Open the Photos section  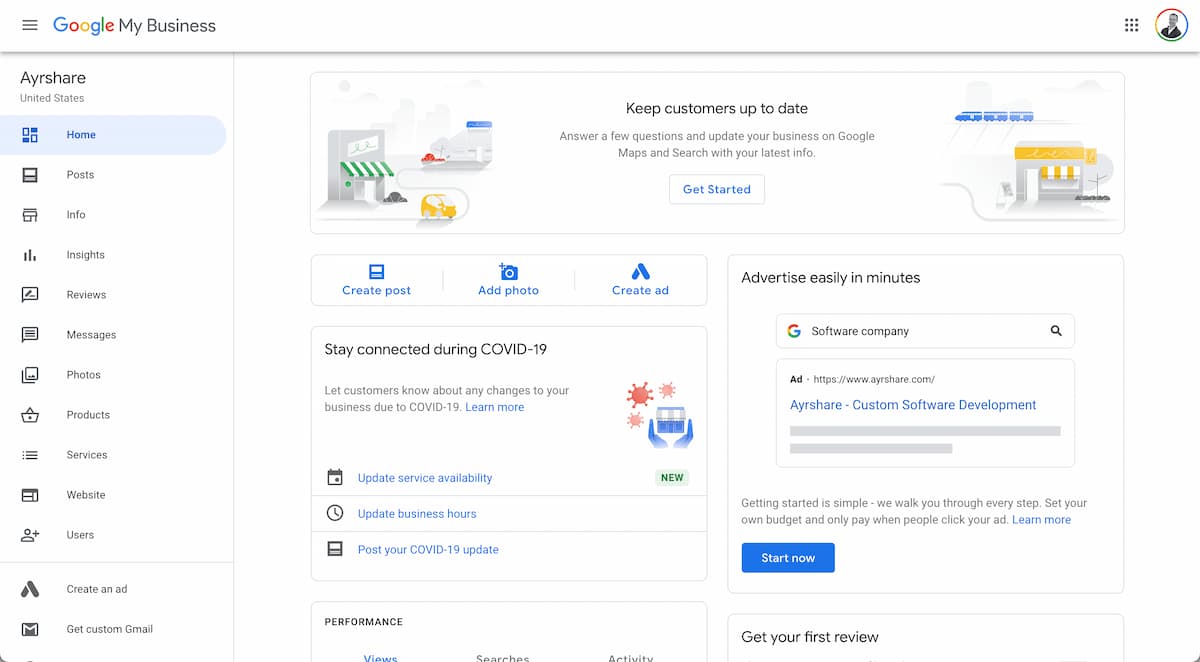pos(83,374)
